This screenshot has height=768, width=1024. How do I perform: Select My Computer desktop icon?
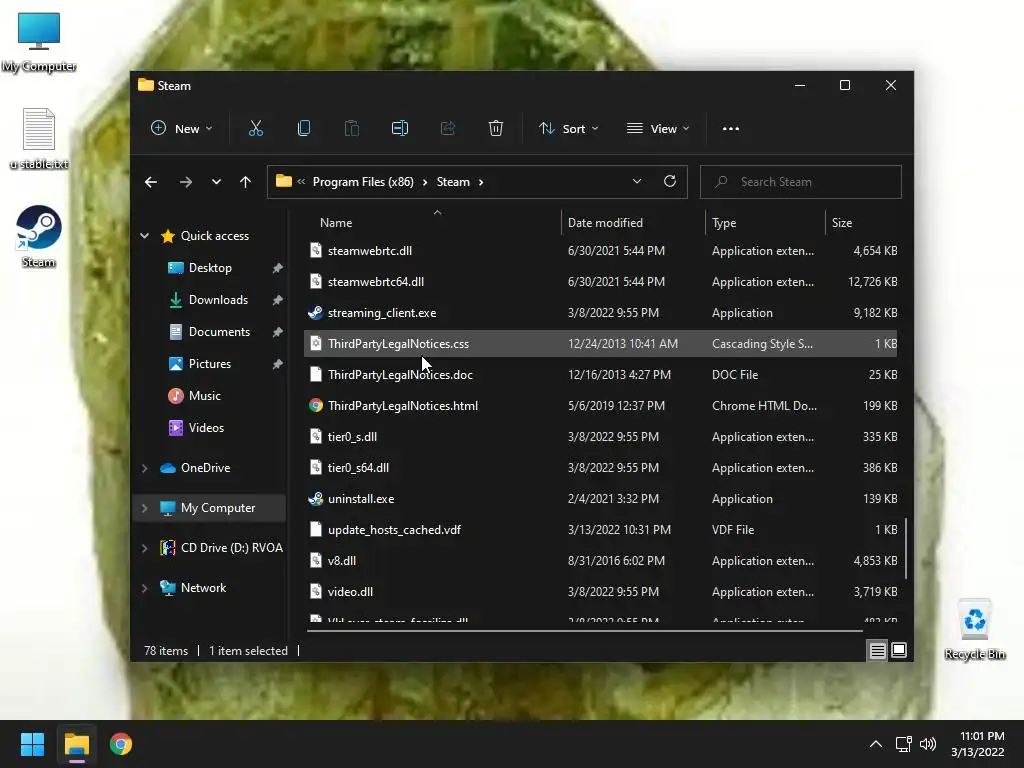point(39,42)
